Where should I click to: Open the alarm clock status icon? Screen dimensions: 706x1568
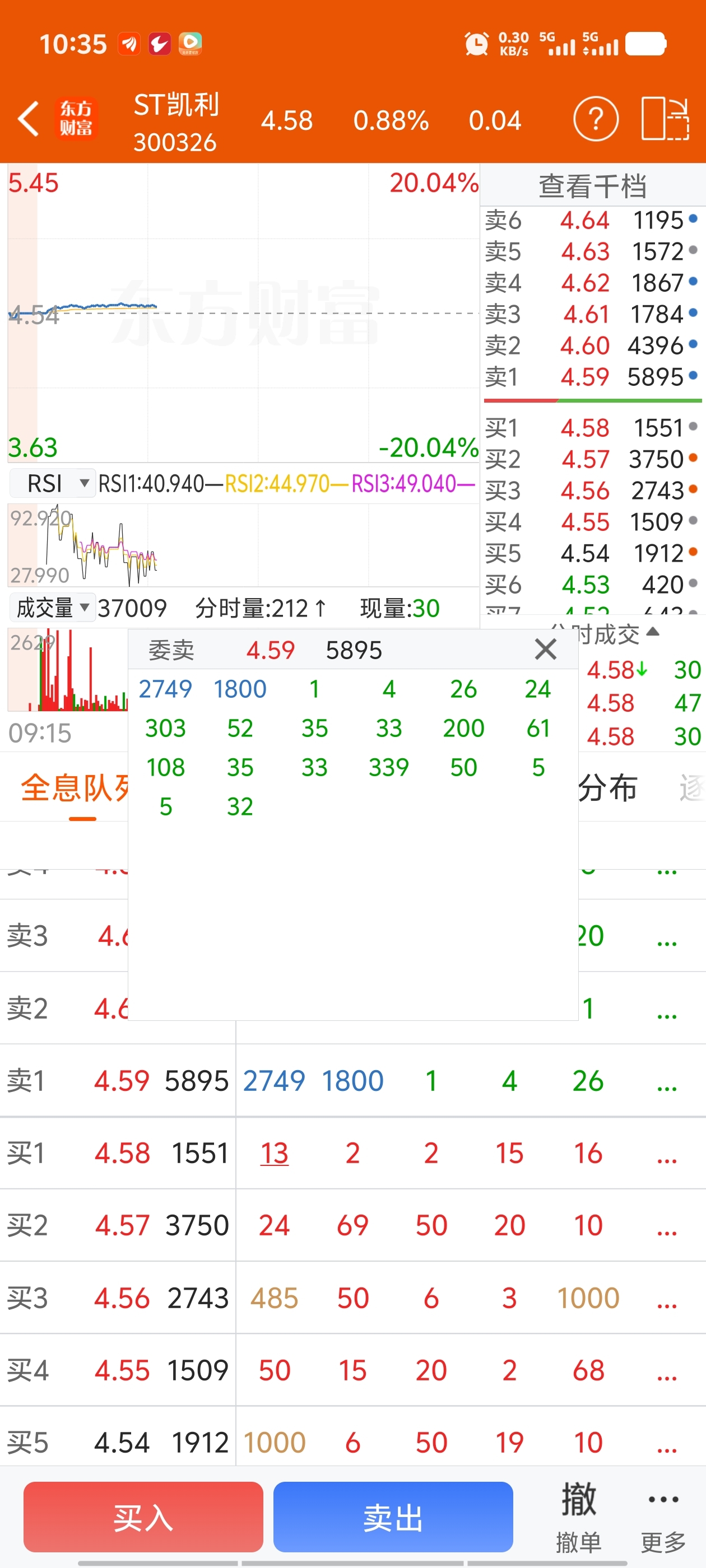476,44
